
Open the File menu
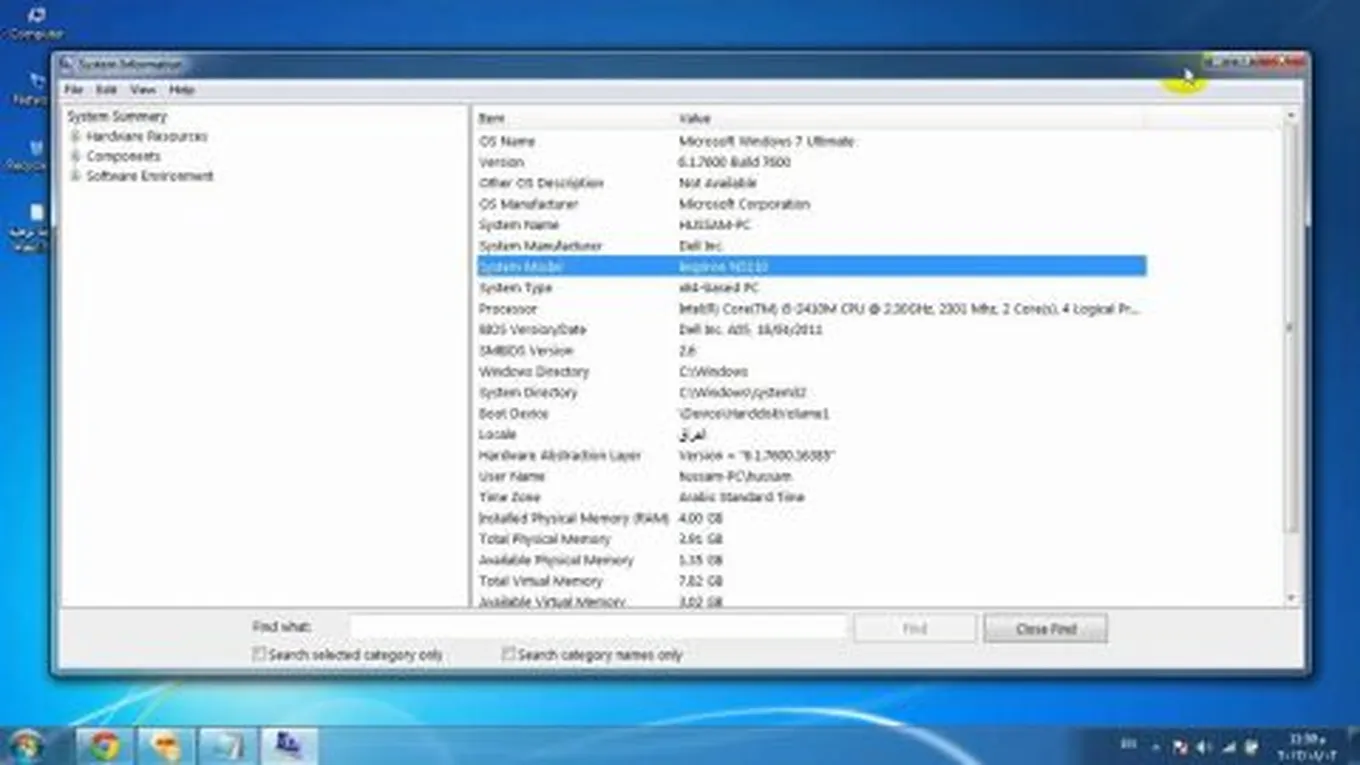point(74,90)
